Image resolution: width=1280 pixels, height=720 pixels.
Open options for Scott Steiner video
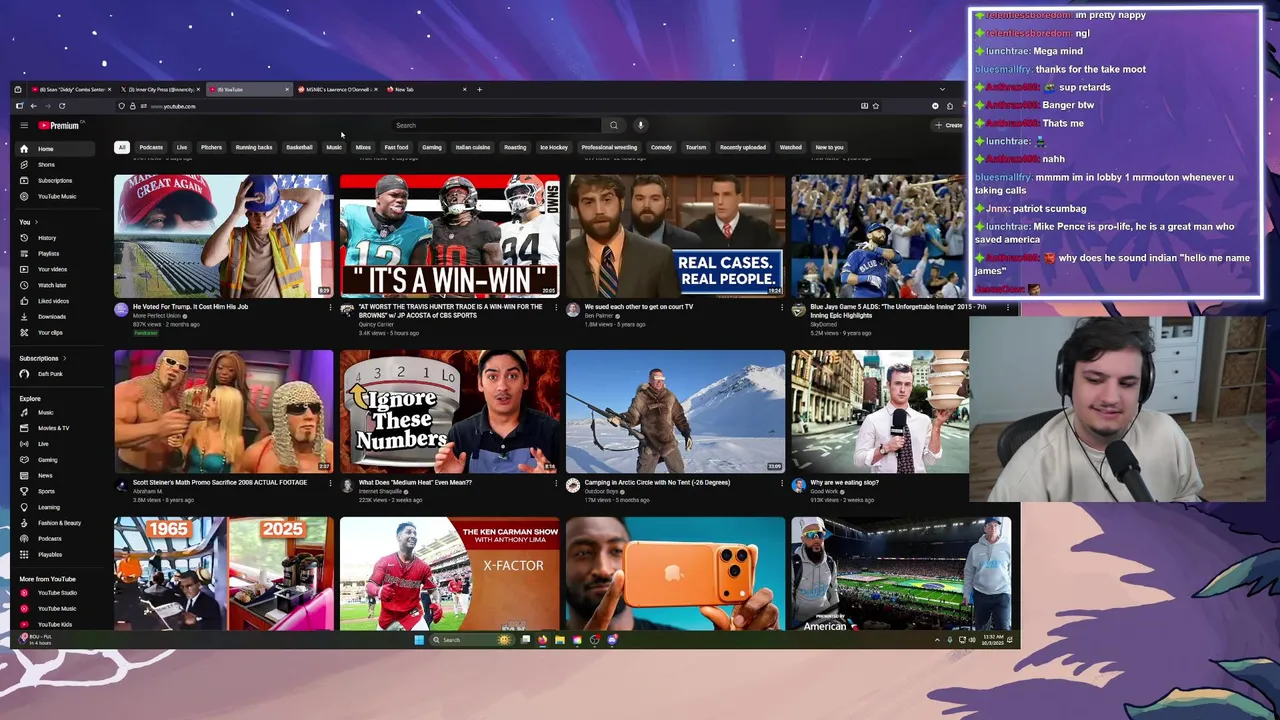tap(331, 483)
